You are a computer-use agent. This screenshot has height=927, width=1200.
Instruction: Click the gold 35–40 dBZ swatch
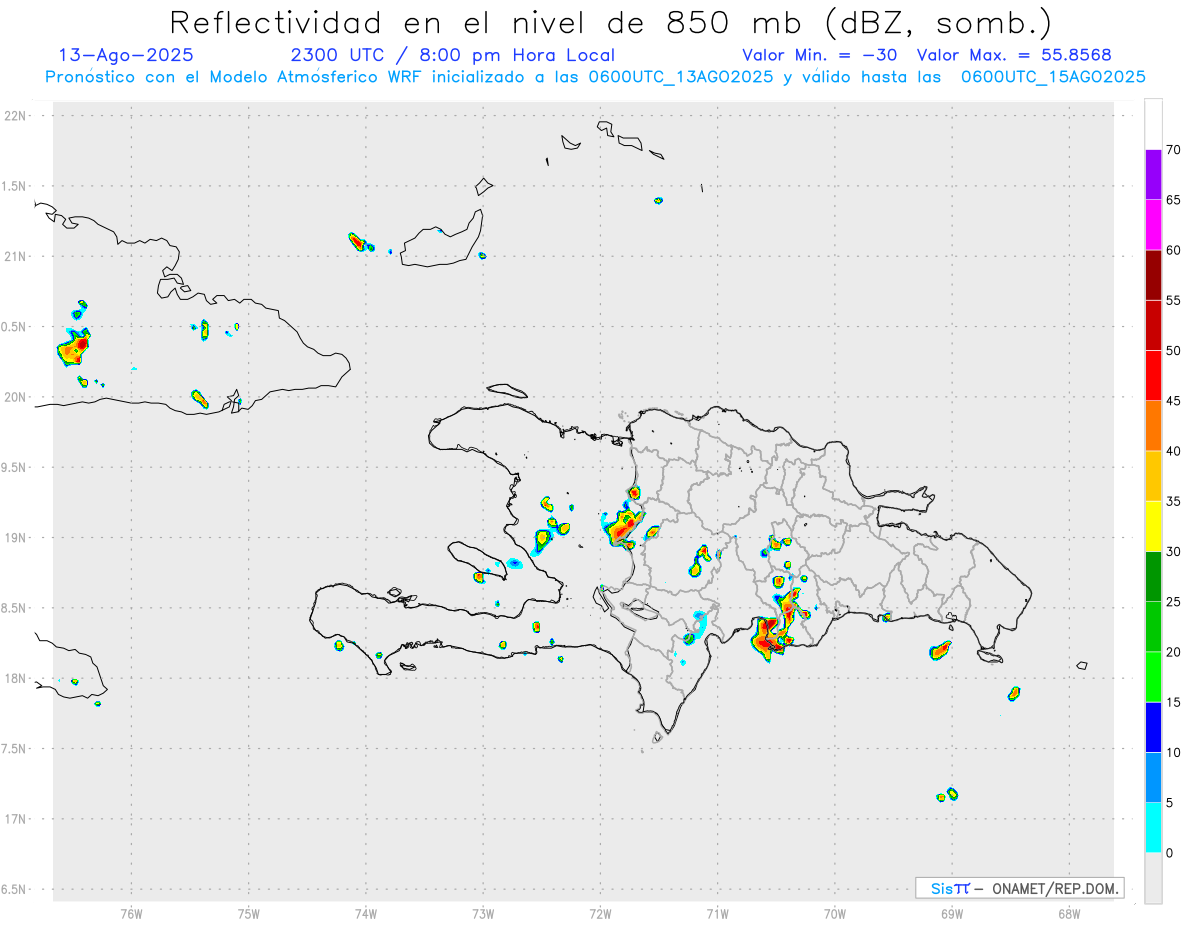(1153, 476)
